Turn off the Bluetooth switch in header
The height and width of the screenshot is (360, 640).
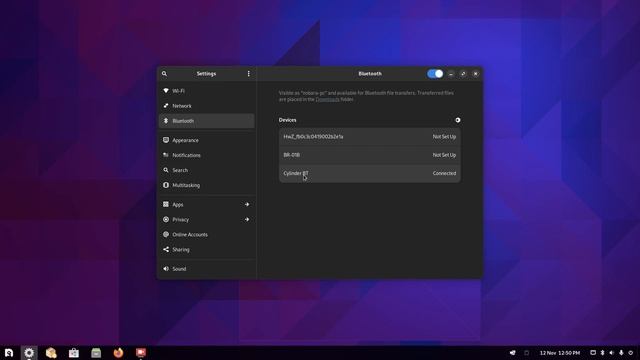pyautogui.click(x=435, y=74)
